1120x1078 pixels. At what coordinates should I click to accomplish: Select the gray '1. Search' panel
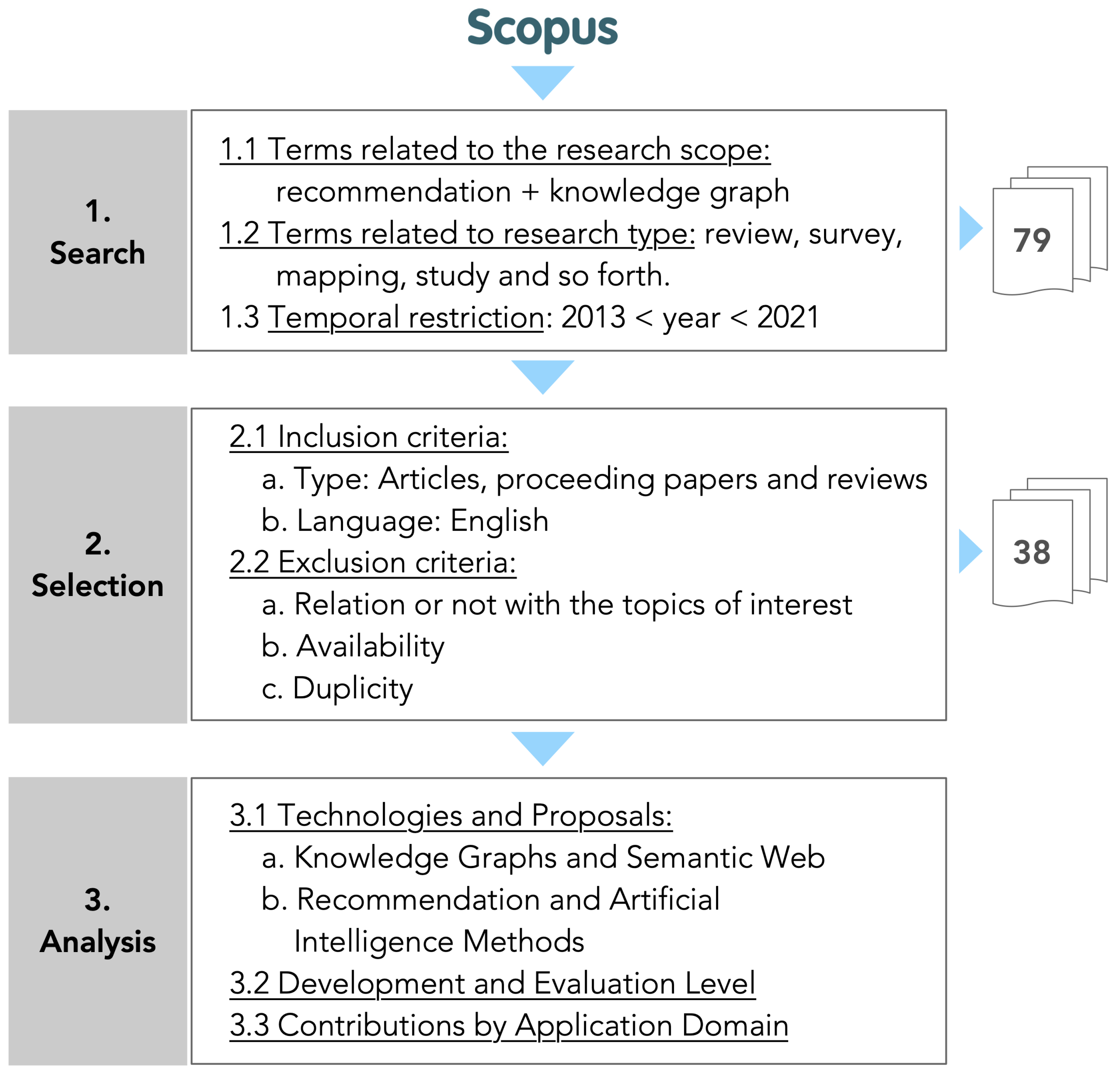point(98,232)
